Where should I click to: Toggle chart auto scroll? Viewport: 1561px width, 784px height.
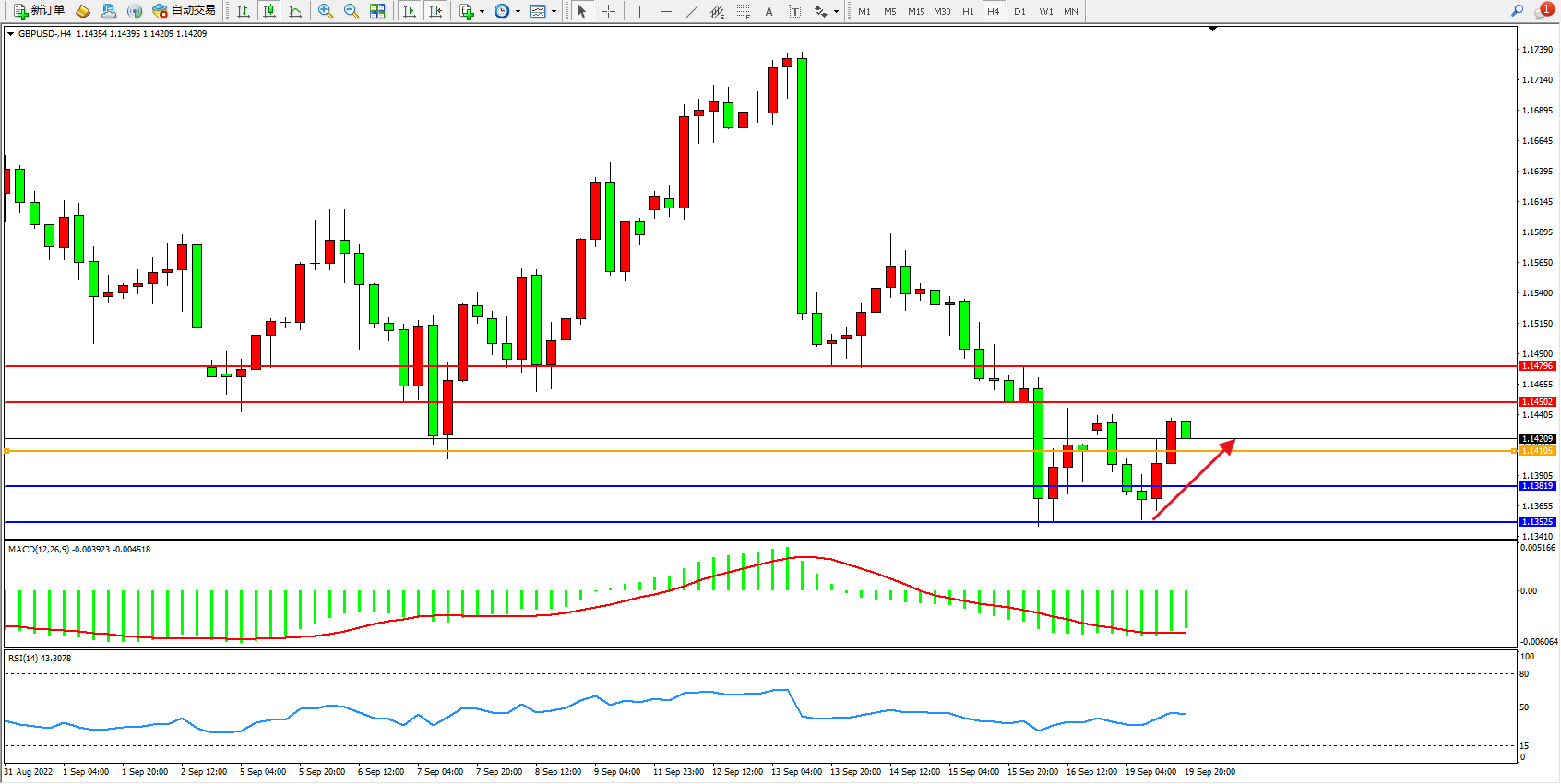[x=410, y=11]
